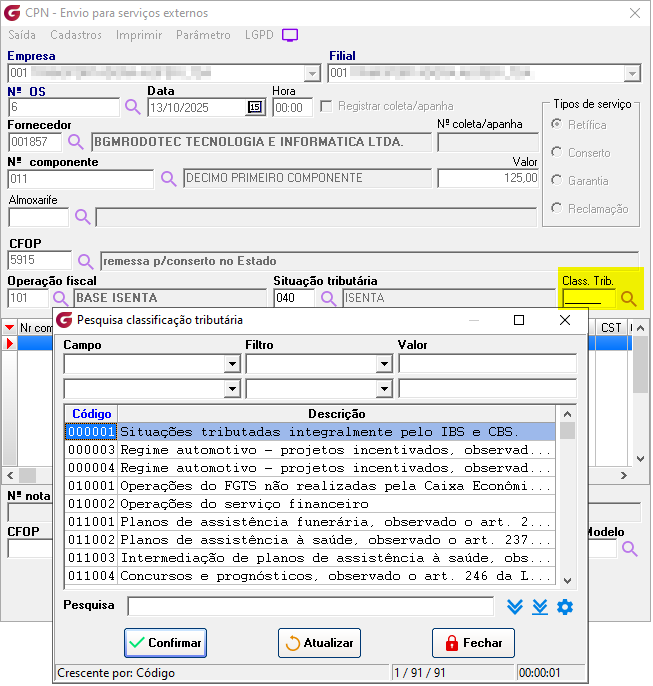Click the magnifier below the Modelo label
Viewport: 653px width, 686px height.
(630, 549)
